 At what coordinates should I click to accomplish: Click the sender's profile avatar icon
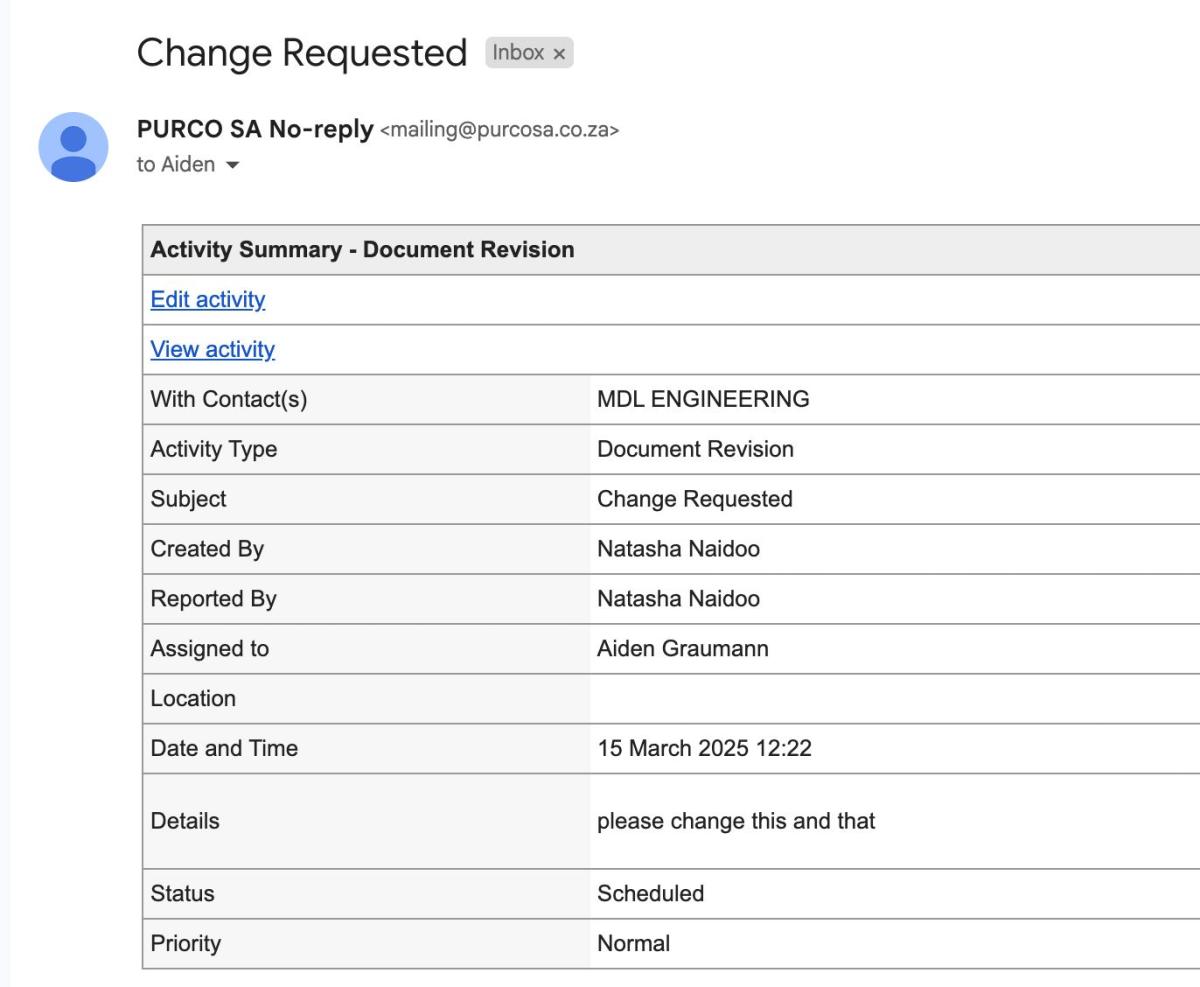[x=73, y=147]
